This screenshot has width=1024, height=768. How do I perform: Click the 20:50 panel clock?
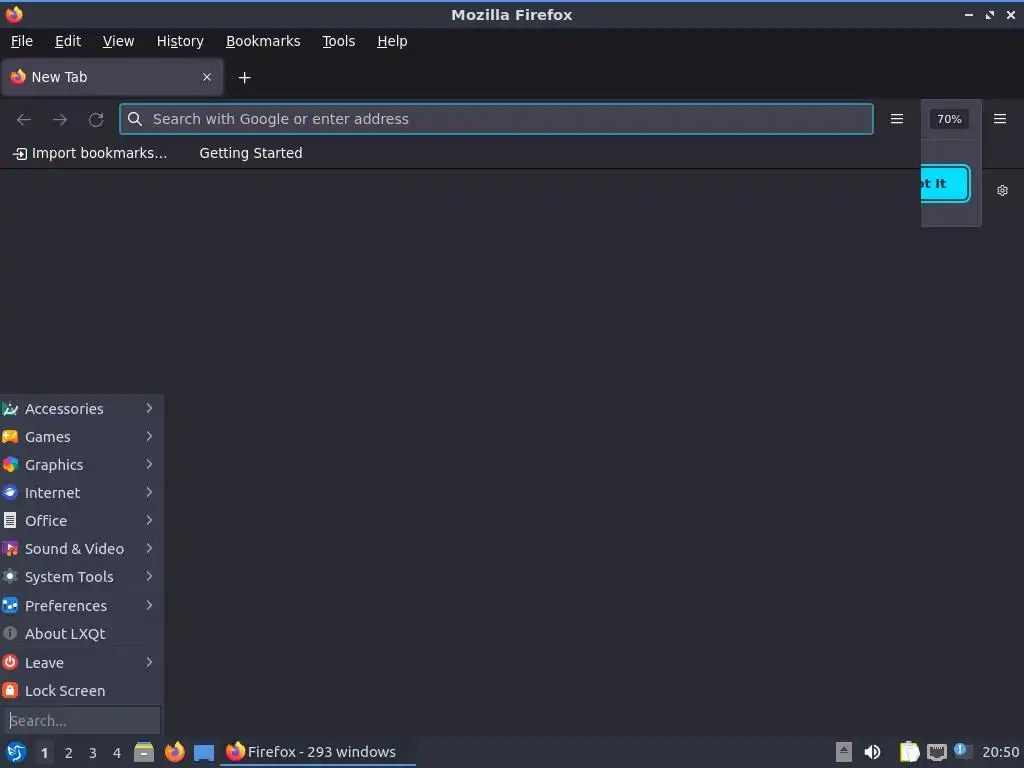(1000, 752)
